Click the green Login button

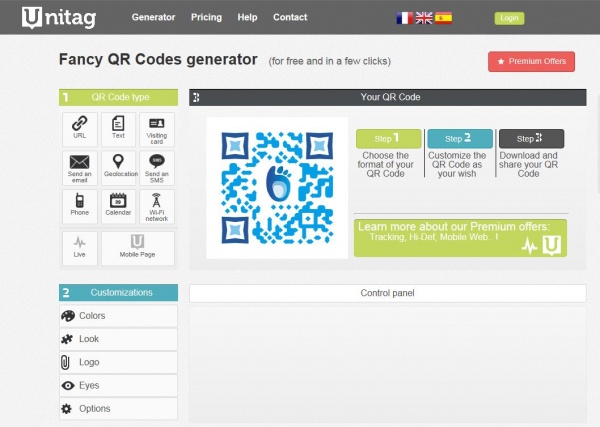pyautogui.click(x=509, y=18)
